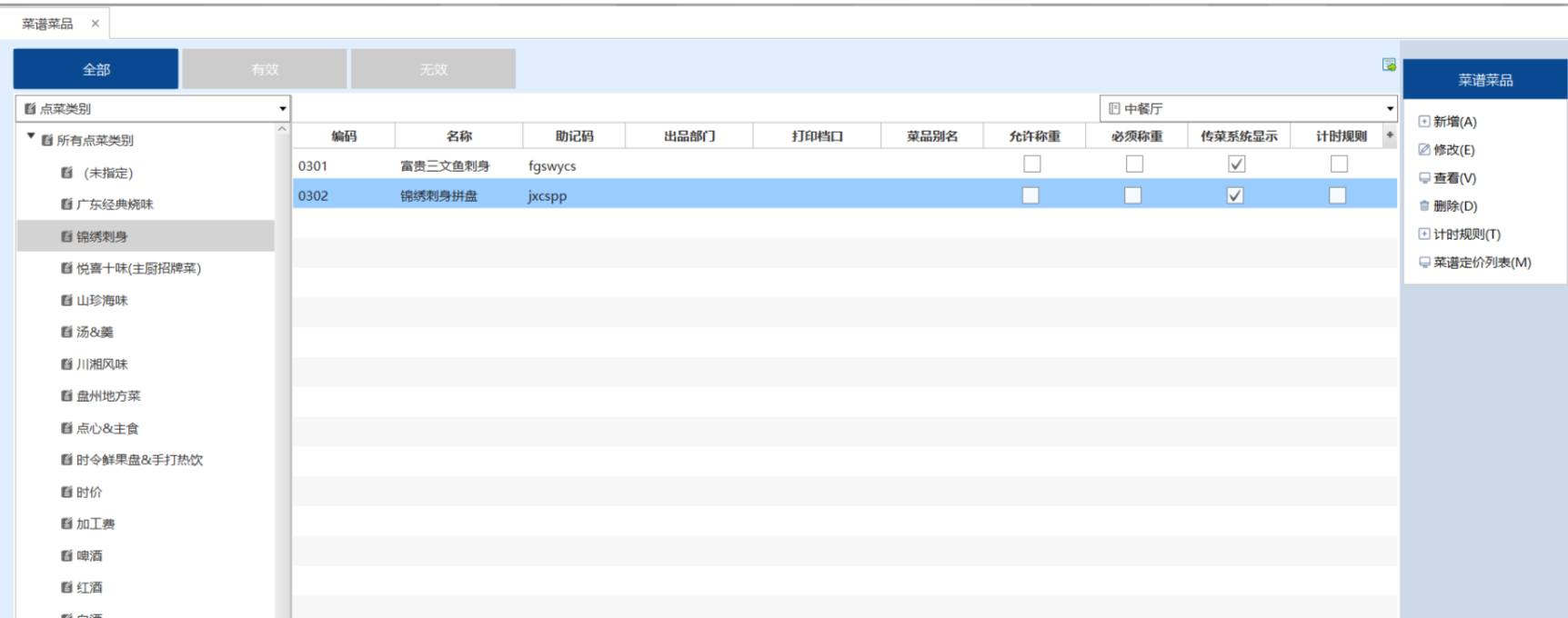Click the 全部 button
The width and height of the screenshot is (1568, 618).
(95, 69)
